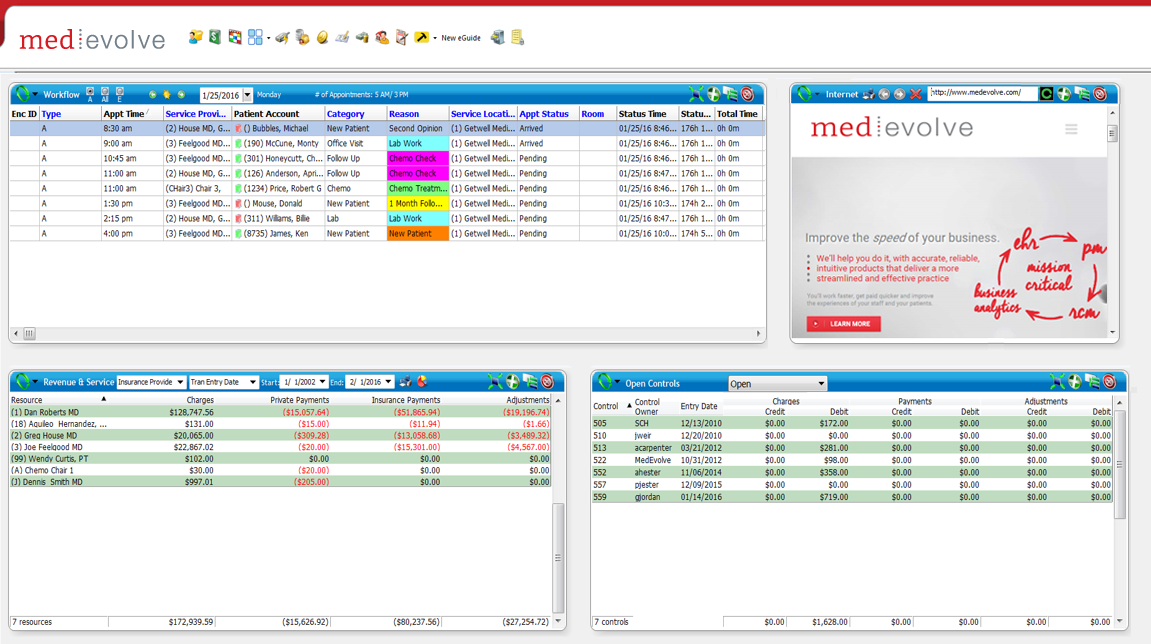Open the Start date 1/1/2002 dropdown

(x=322, y=382)
